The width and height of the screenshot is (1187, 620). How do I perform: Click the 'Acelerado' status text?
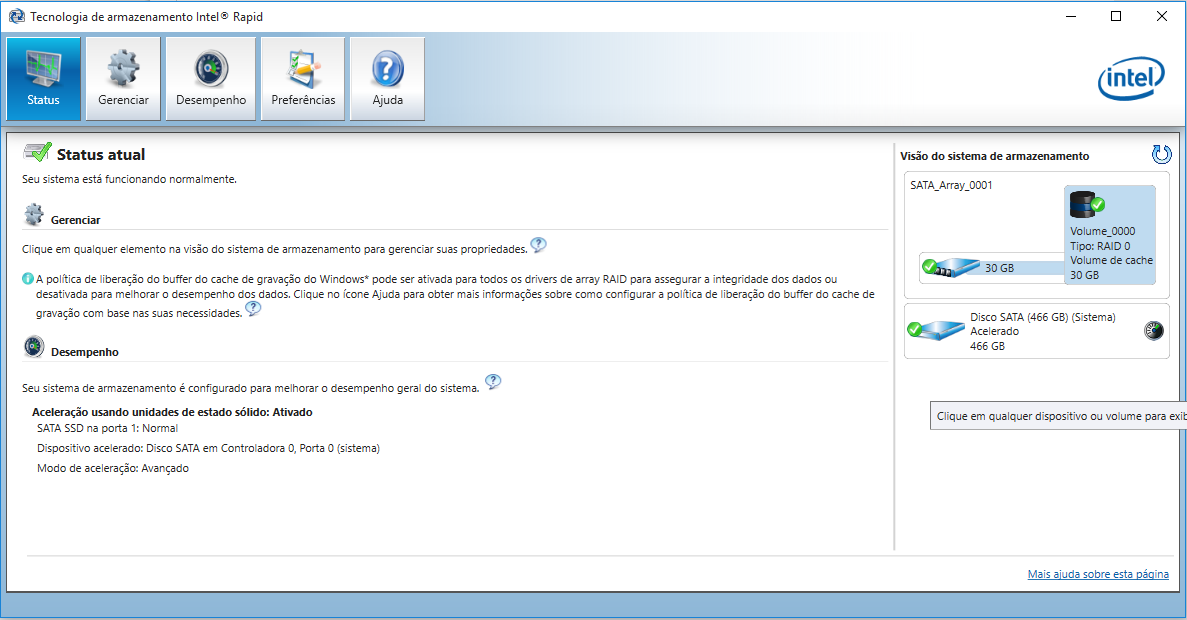point(995,331)
